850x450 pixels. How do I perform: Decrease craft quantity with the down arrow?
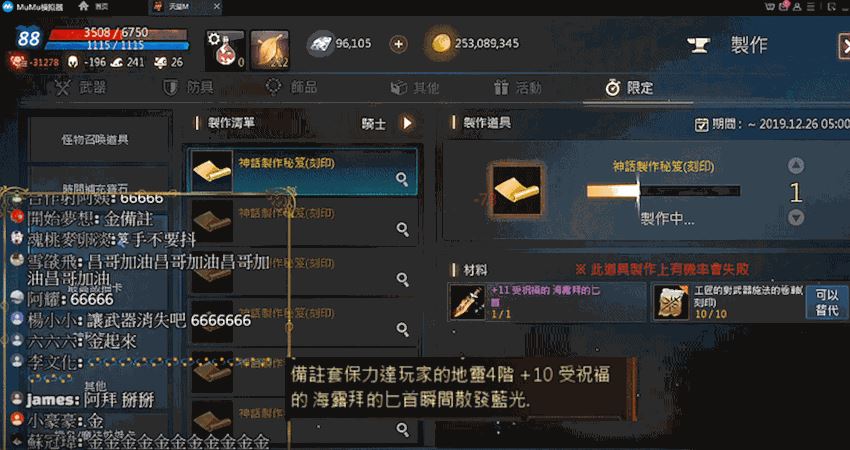tap(795, 217)
